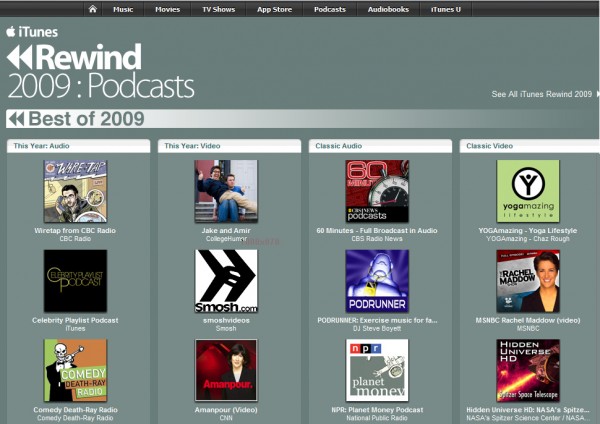Click MSNBC author text under Rachel Maddow
This screenshot has width=600, height=424.
click(528, 328)
